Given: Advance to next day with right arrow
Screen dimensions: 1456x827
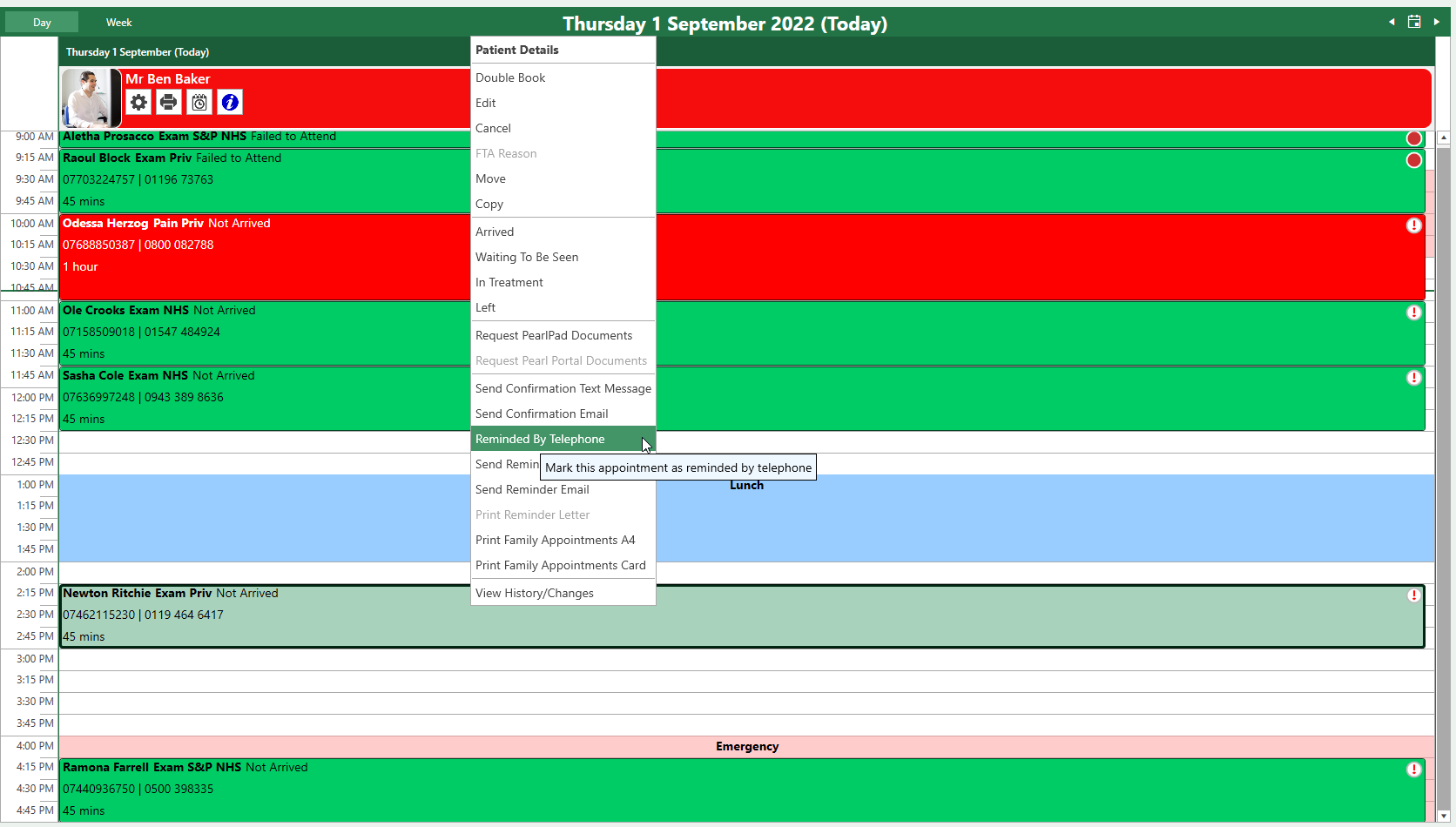Looking at the screenshot, I should (x=1437, y=22).
